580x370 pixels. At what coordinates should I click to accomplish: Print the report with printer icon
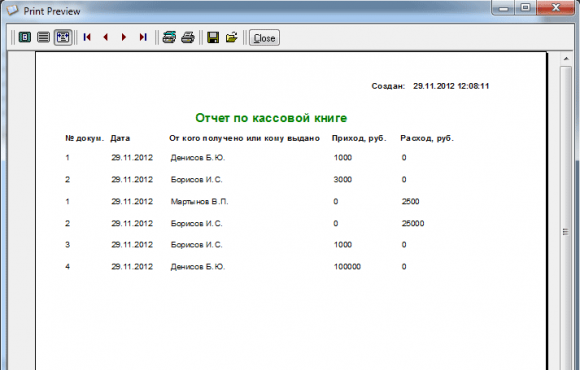point(188,37)
